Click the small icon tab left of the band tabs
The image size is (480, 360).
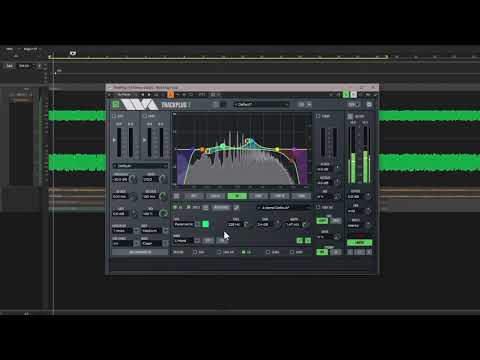click(x=177, y=196)
